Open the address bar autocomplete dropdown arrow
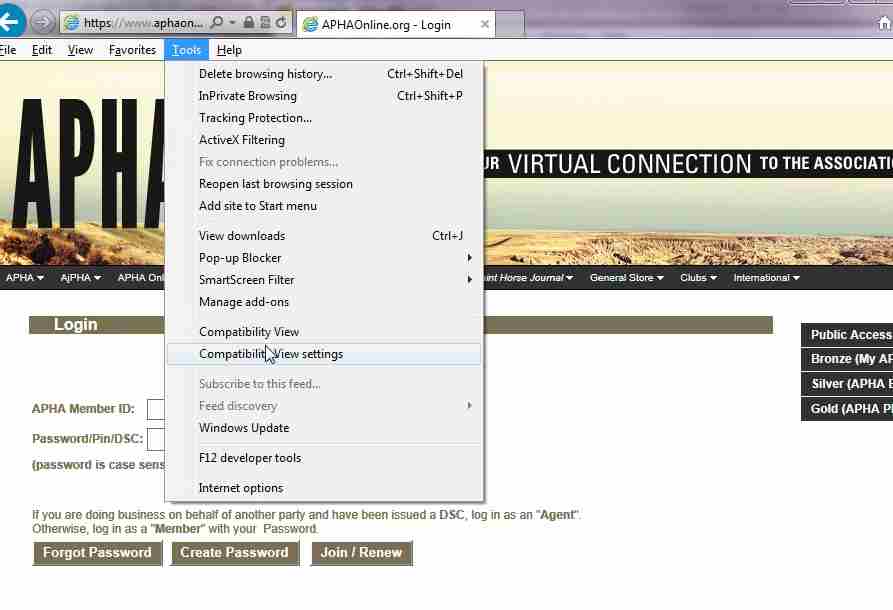 tap(232, 23)
